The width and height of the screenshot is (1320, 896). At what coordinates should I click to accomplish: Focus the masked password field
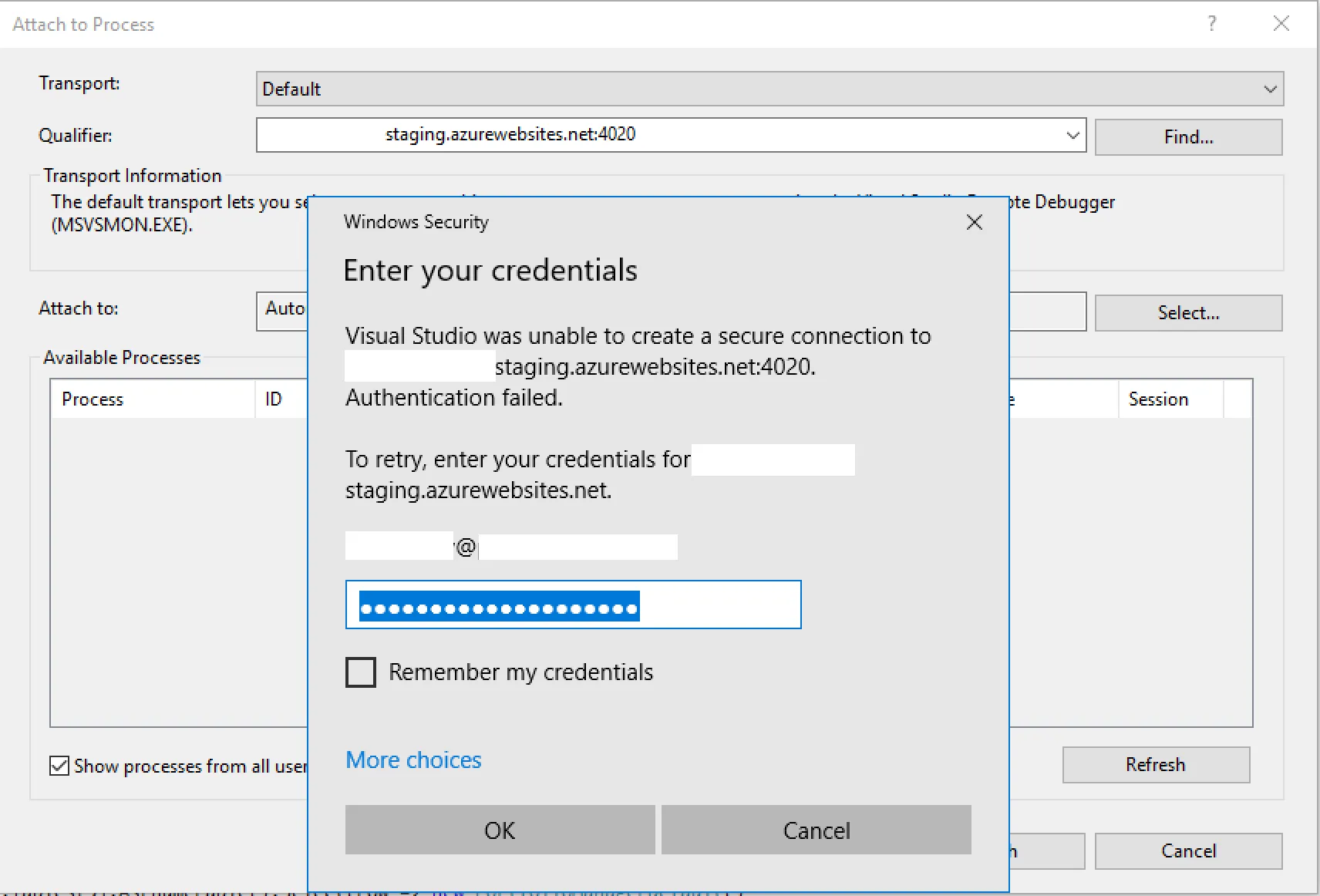[574, 605]
